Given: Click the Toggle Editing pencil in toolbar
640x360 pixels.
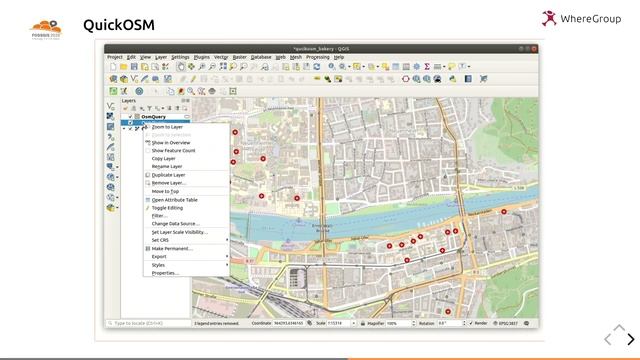Looking at the screenshot, I should click(x=193, y=79).
